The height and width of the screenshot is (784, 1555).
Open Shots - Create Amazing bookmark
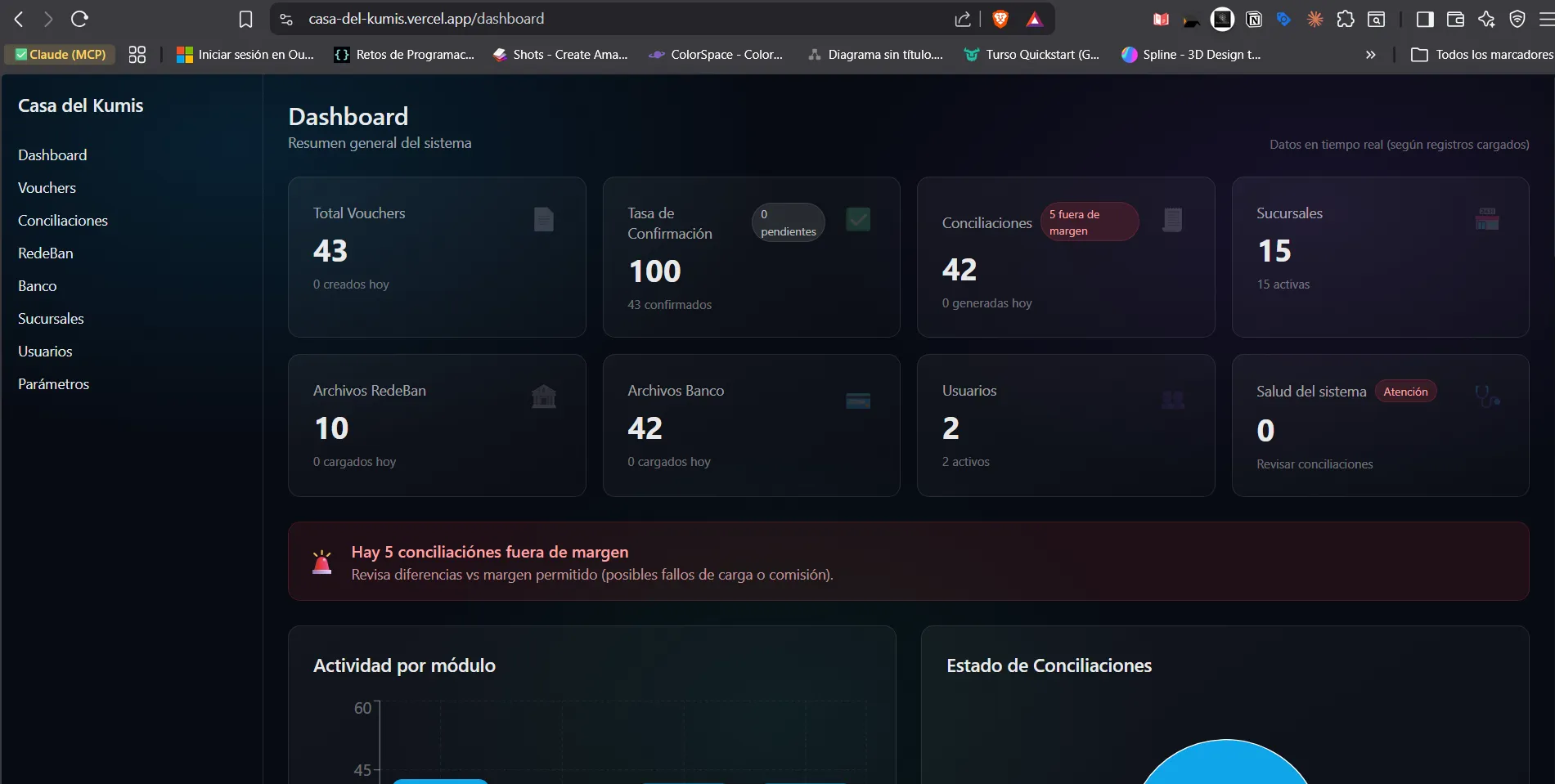(x=561, y=54)
